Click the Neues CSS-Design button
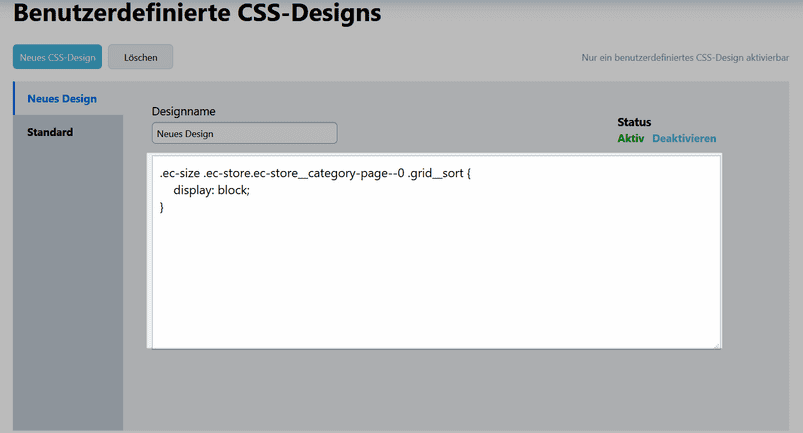The height and width of the screenshot is (433, 803). coord(57,57)
